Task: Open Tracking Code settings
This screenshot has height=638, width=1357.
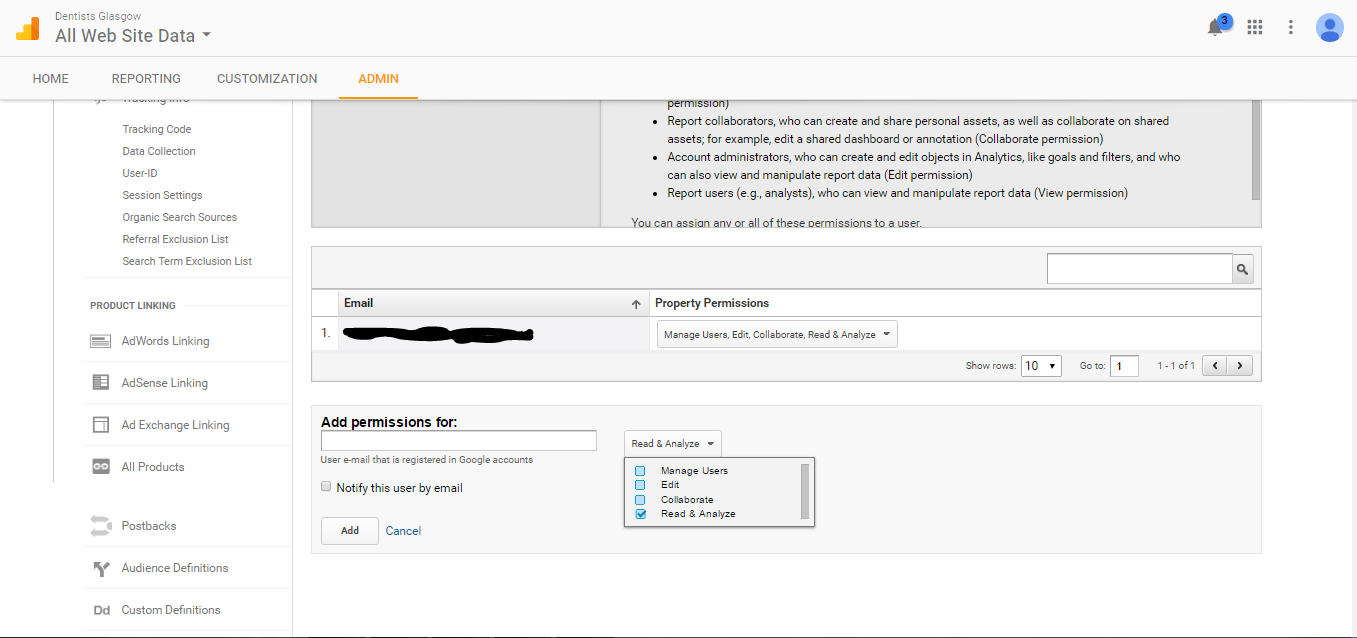Action: click(157, 129)
